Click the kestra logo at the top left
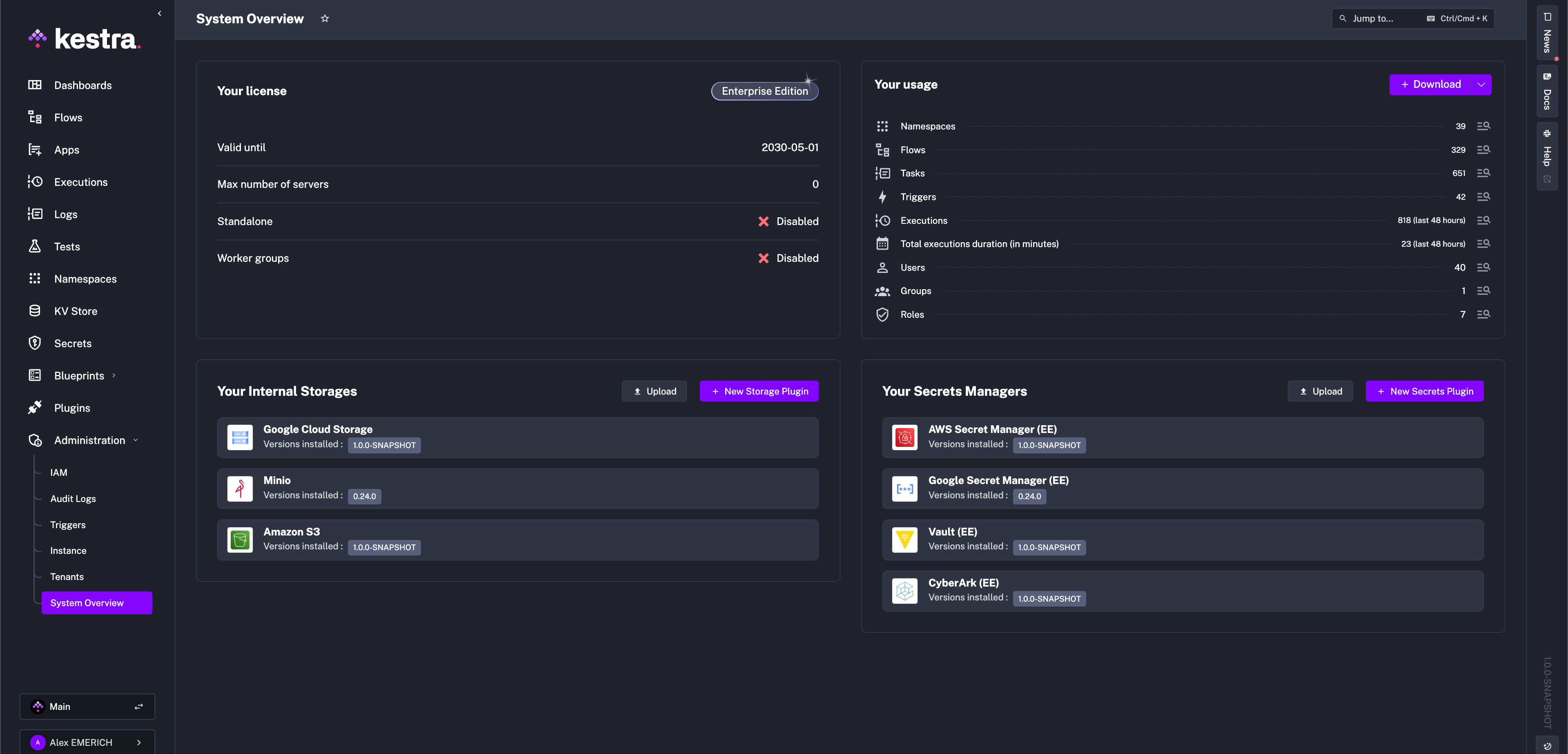 point(85,38)
